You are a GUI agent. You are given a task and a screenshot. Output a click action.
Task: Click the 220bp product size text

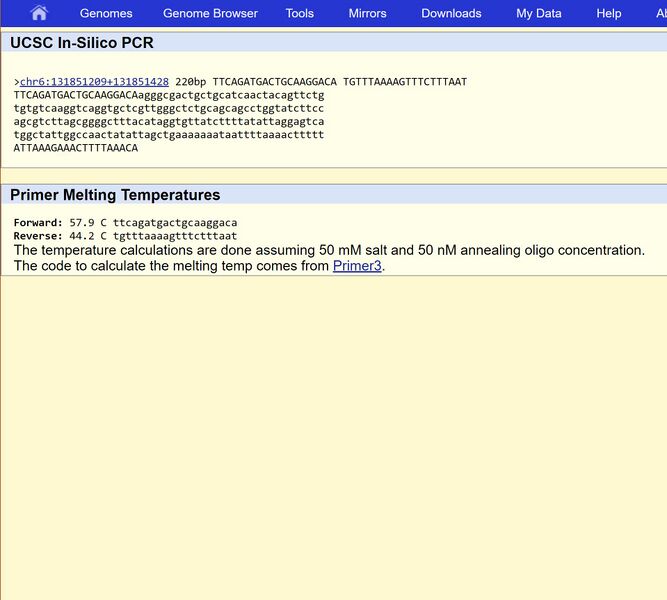pos(190,82)
